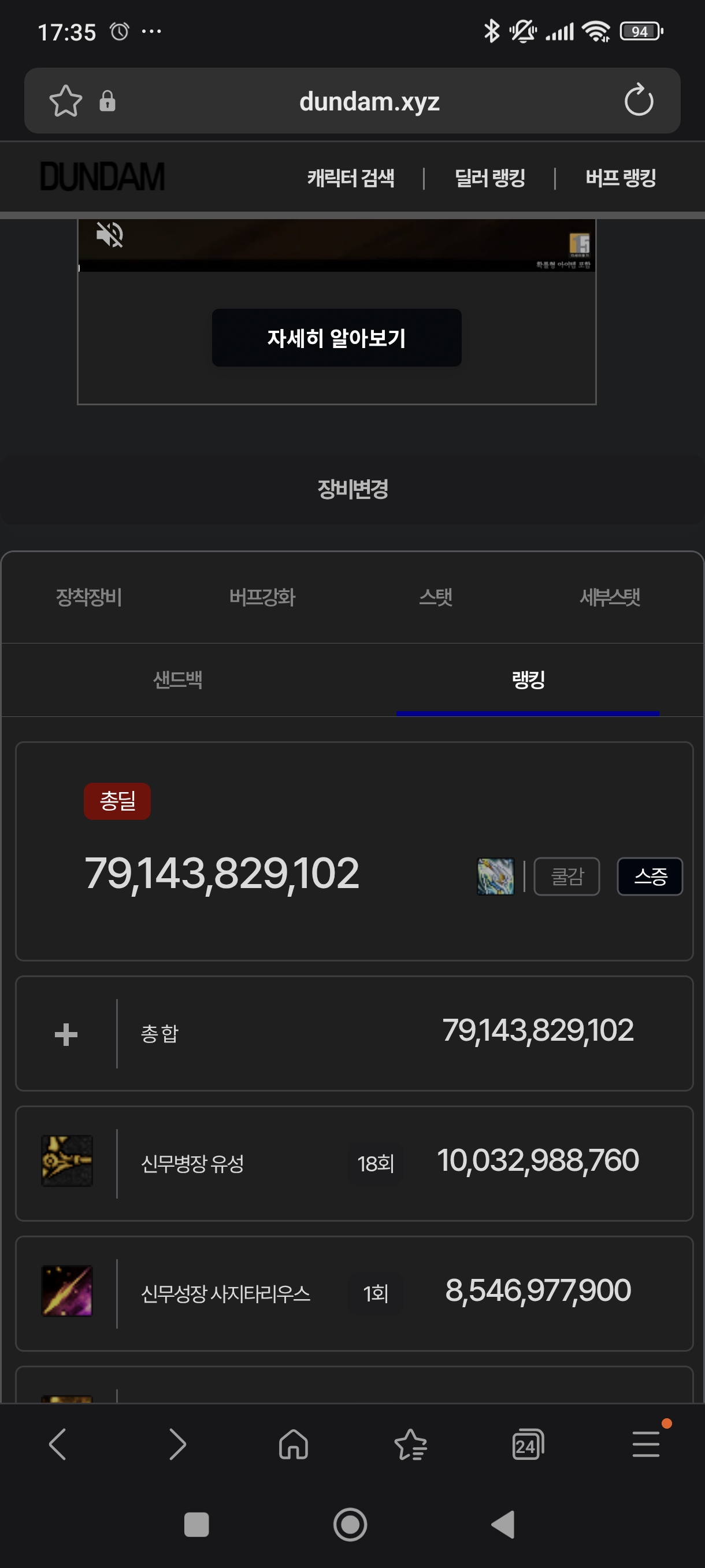Tap the Android home circle button

coord(350,1525)
